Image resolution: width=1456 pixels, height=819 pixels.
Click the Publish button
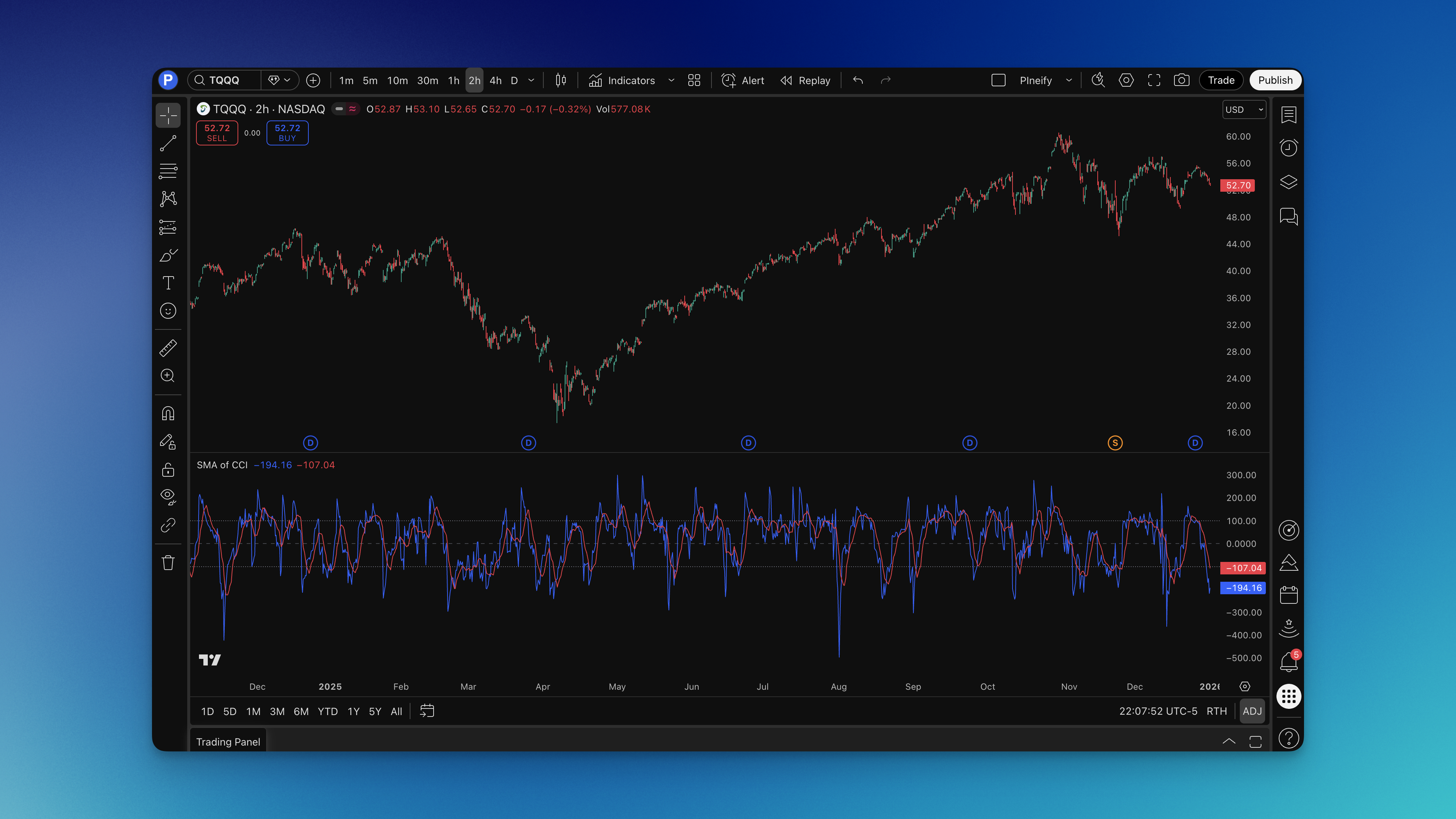[1275, 80]
